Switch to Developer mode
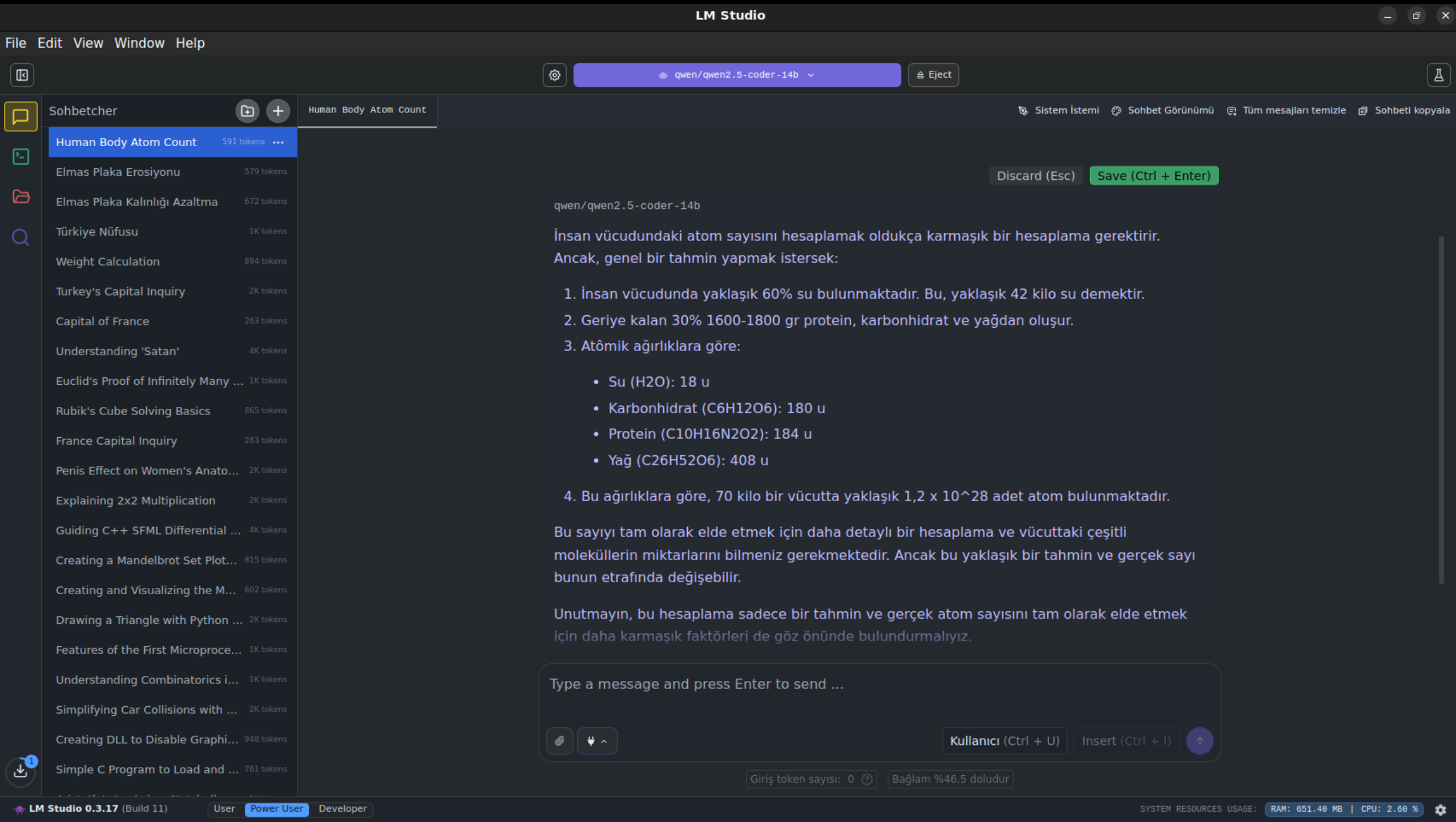This screenshot has width=1456, height=822. (x=342, y=809)
